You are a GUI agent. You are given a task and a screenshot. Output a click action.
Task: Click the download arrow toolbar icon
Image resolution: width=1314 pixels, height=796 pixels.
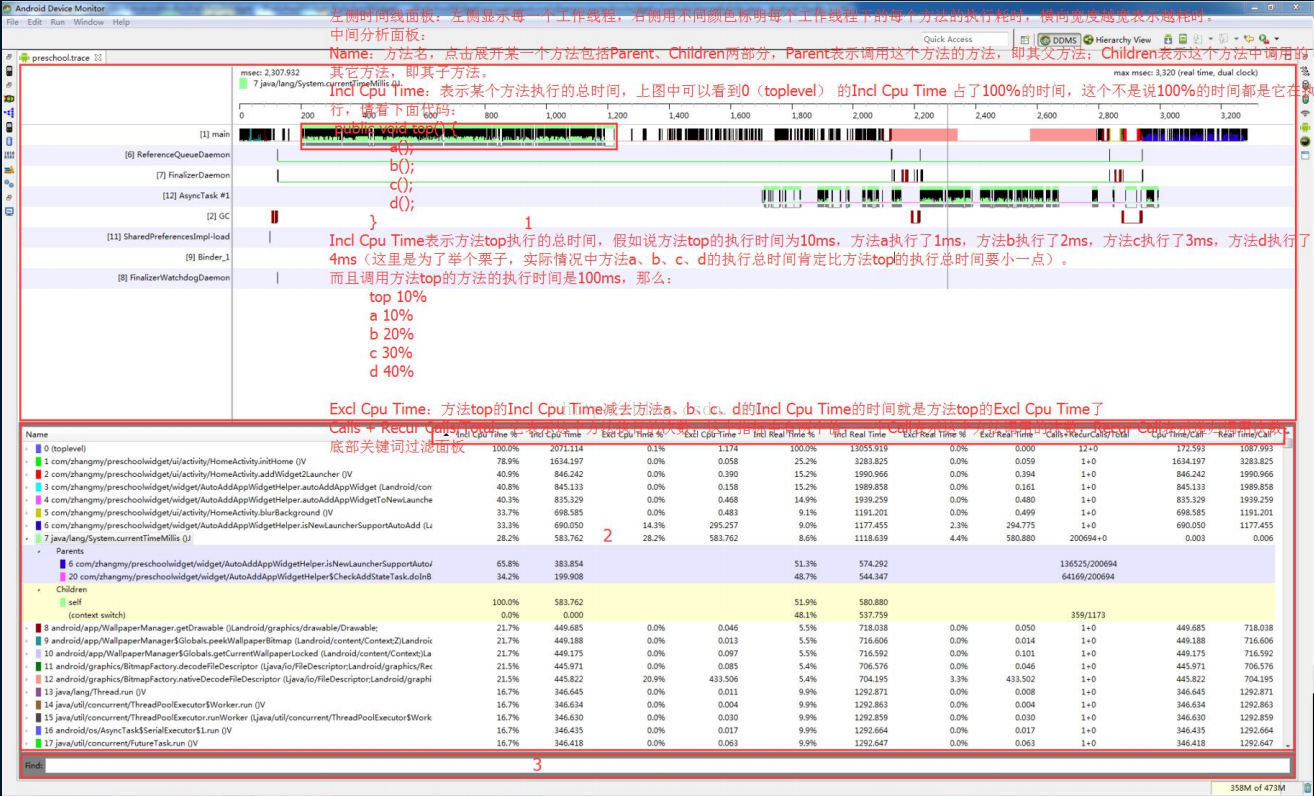point(1168,40)
